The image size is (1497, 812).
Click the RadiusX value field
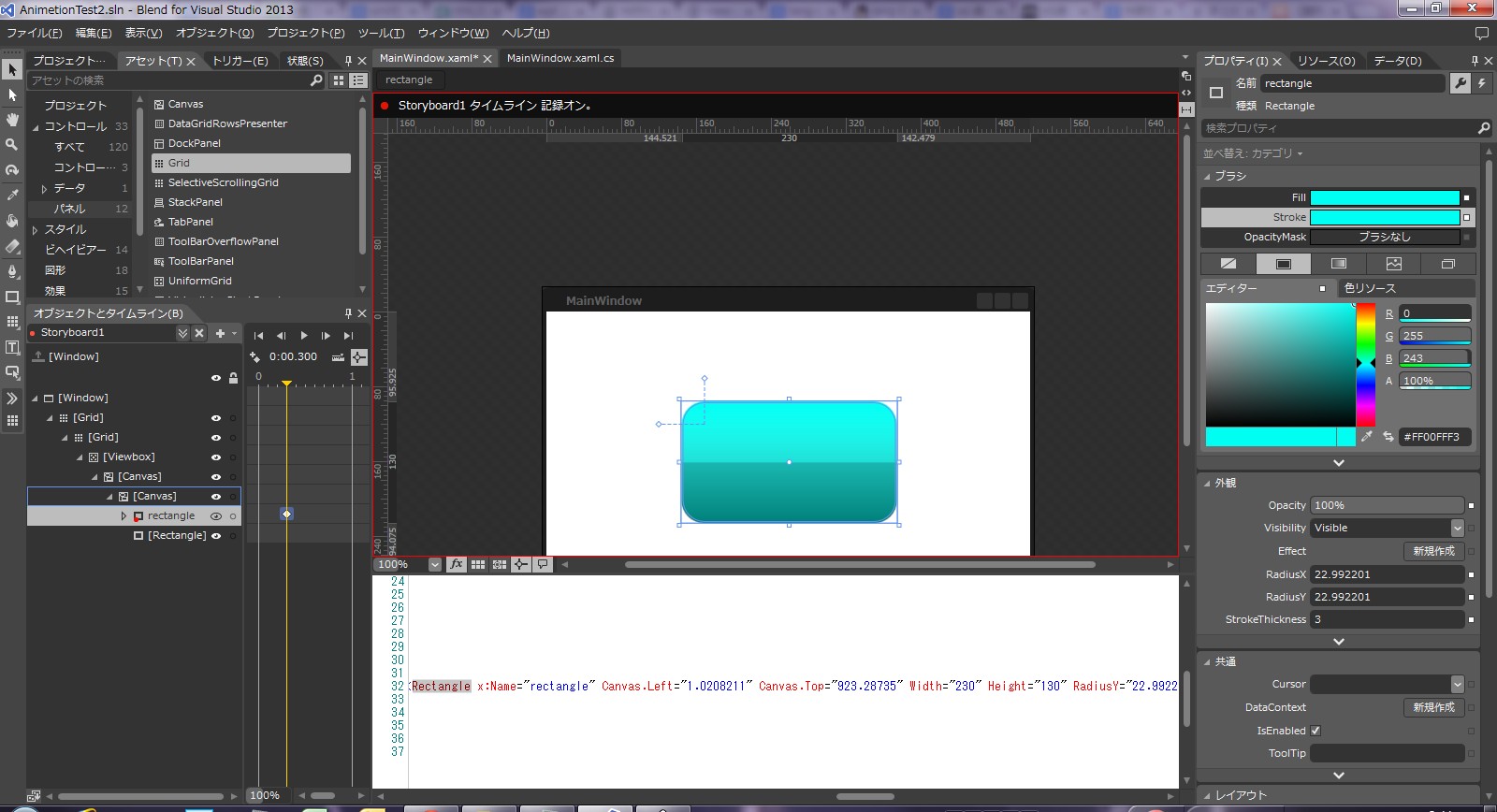coord(1387,574)
